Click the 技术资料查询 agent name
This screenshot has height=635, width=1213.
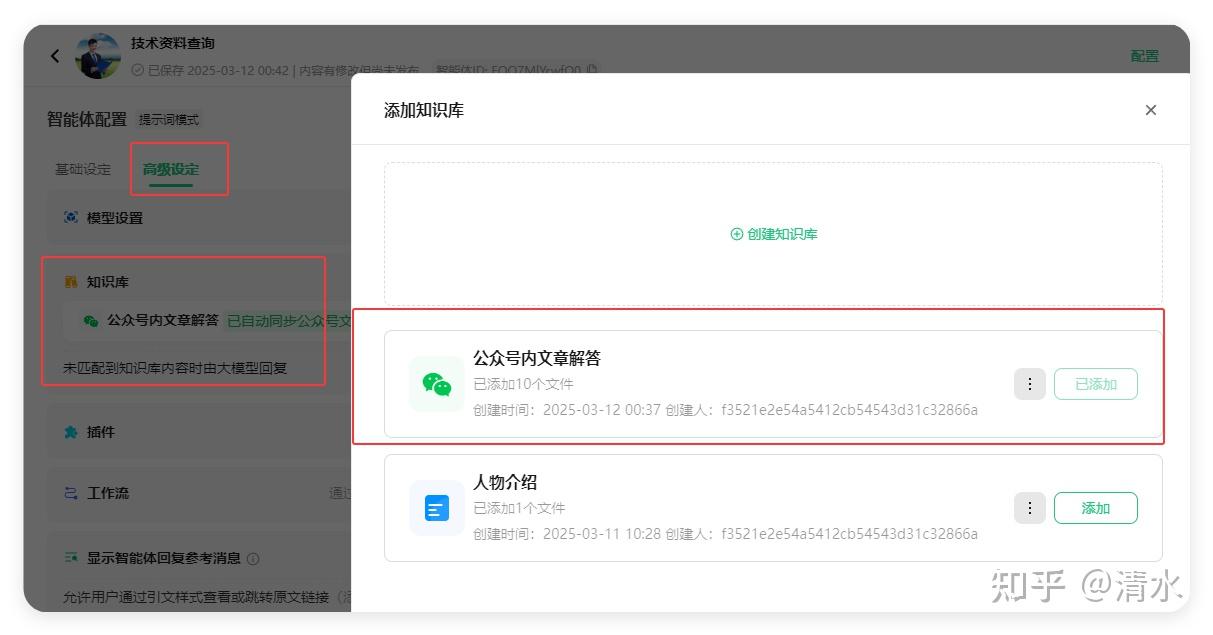click(x=173, y=43)
